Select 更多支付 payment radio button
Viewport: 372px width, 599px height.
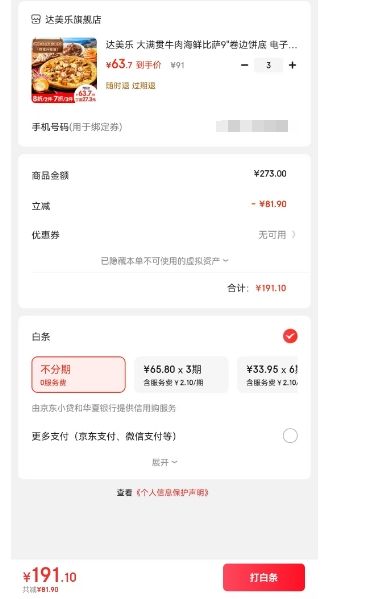(x=290, y=435)
